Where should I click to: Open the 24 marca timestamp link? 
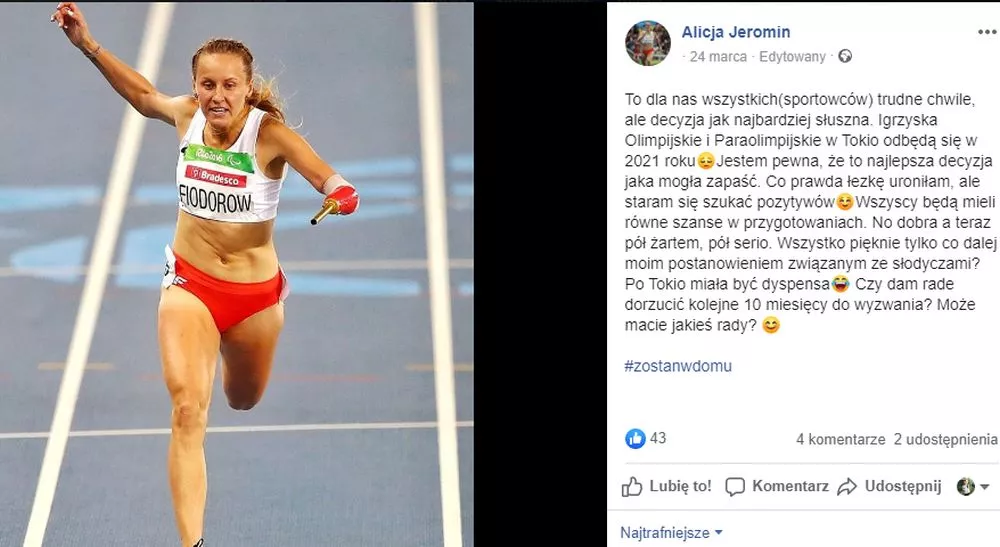coord(718,57)
